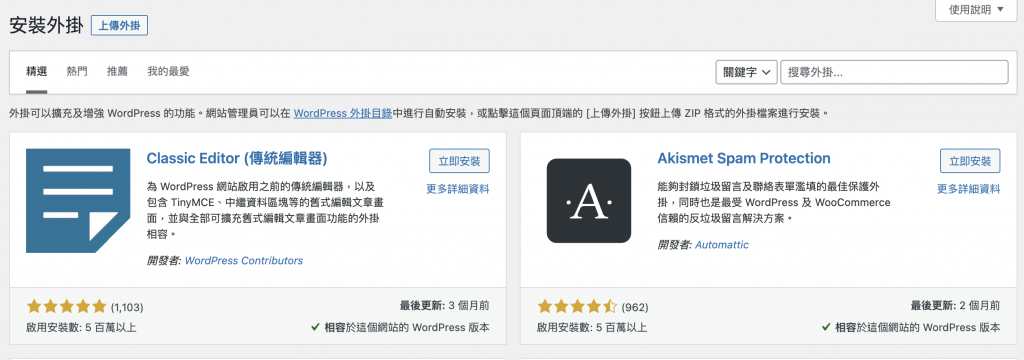Click the Classic Editor plugin icon
The width and height of the screenshot is (1024, 360).
[x=77, y=201]
